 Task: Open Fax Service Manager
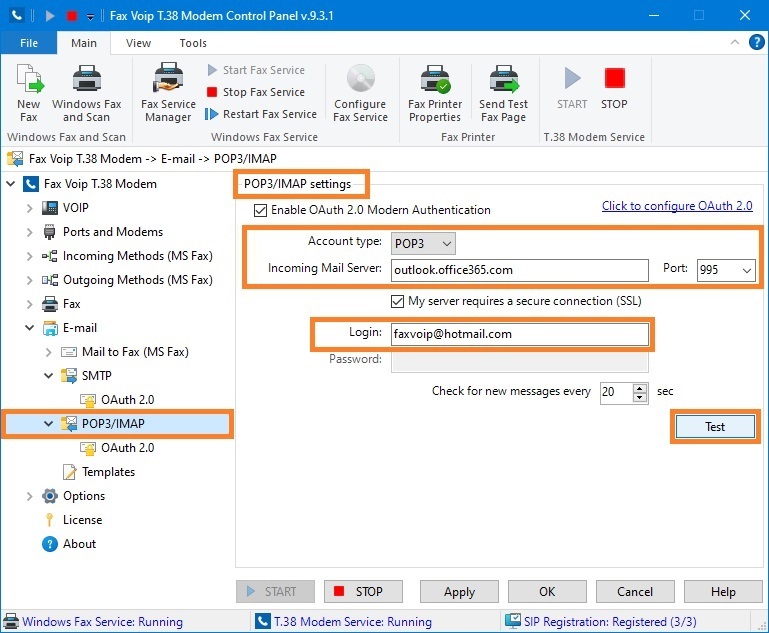point(168,93)
